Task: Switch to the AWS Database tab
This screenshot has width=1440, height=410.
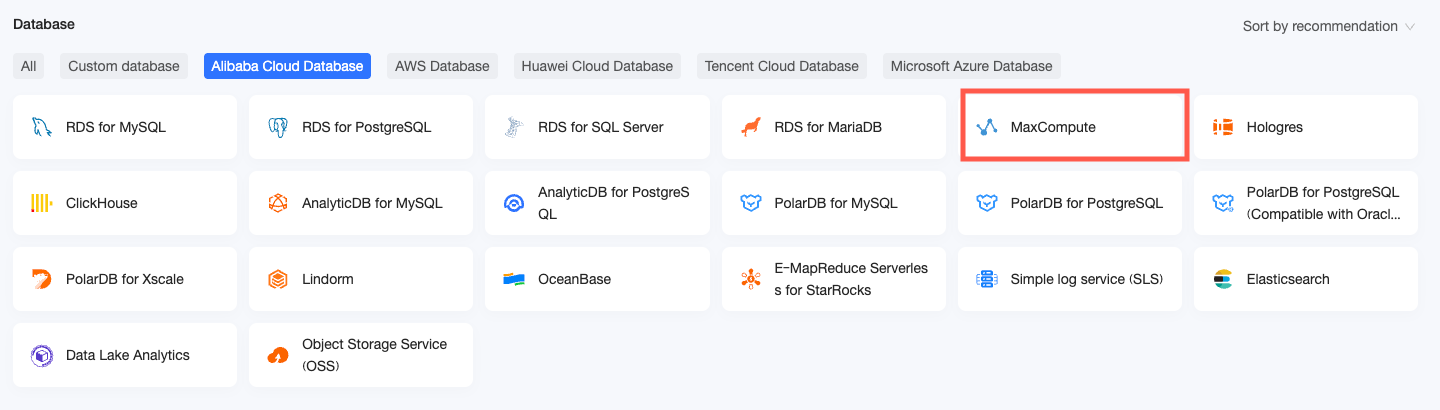Action: pos(442,66)
